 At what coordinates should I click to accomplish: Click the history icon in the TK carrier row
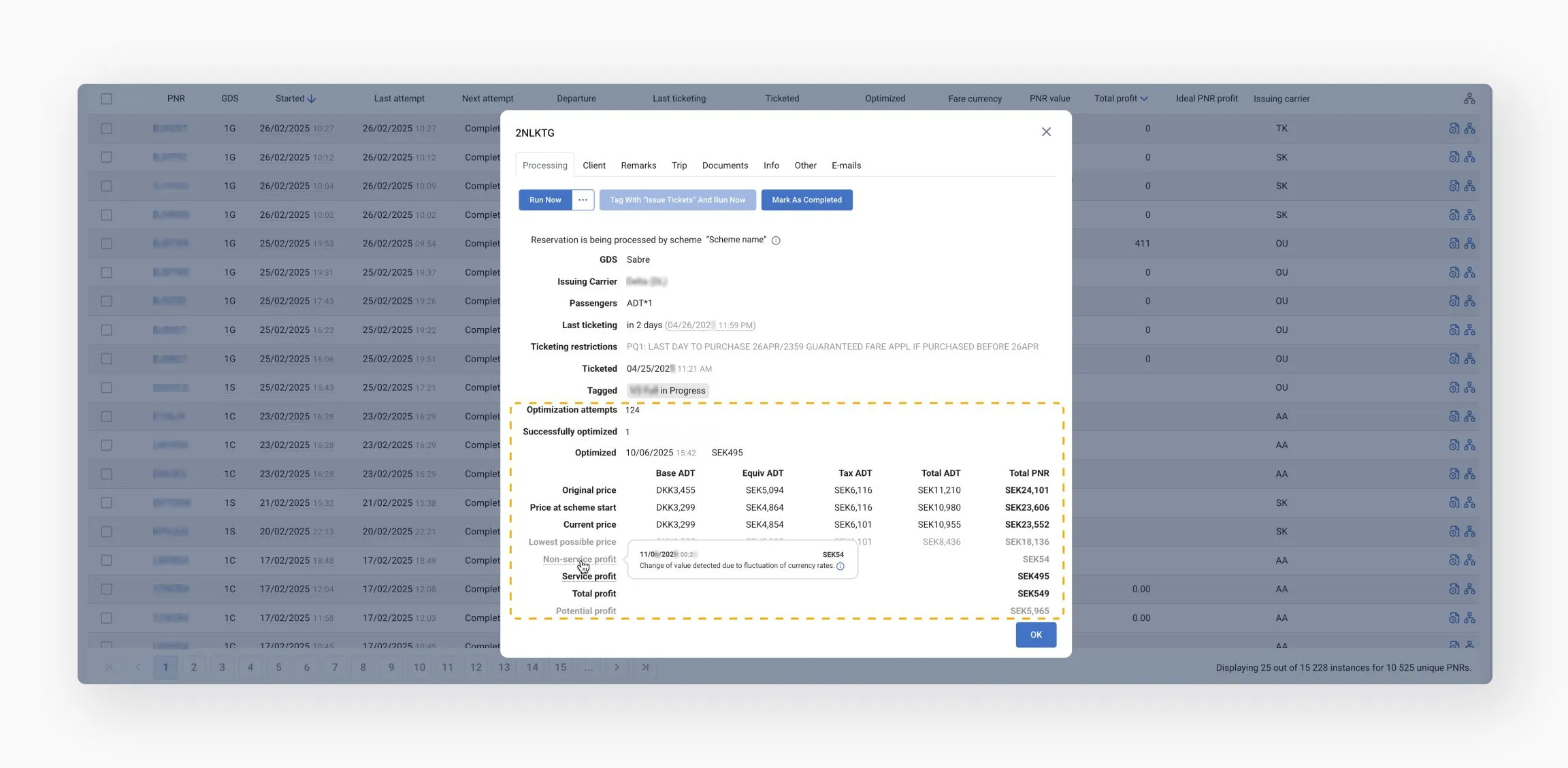(1454, 129)
